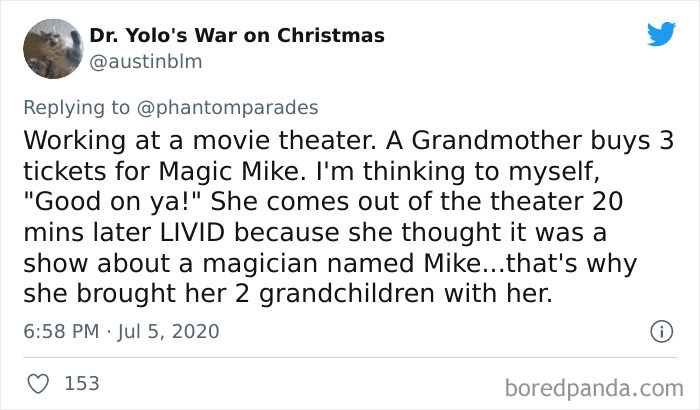Click the Twitter bird logo
Screen dimensions: 700x410
pyautogui.click(x=660, y=35)
